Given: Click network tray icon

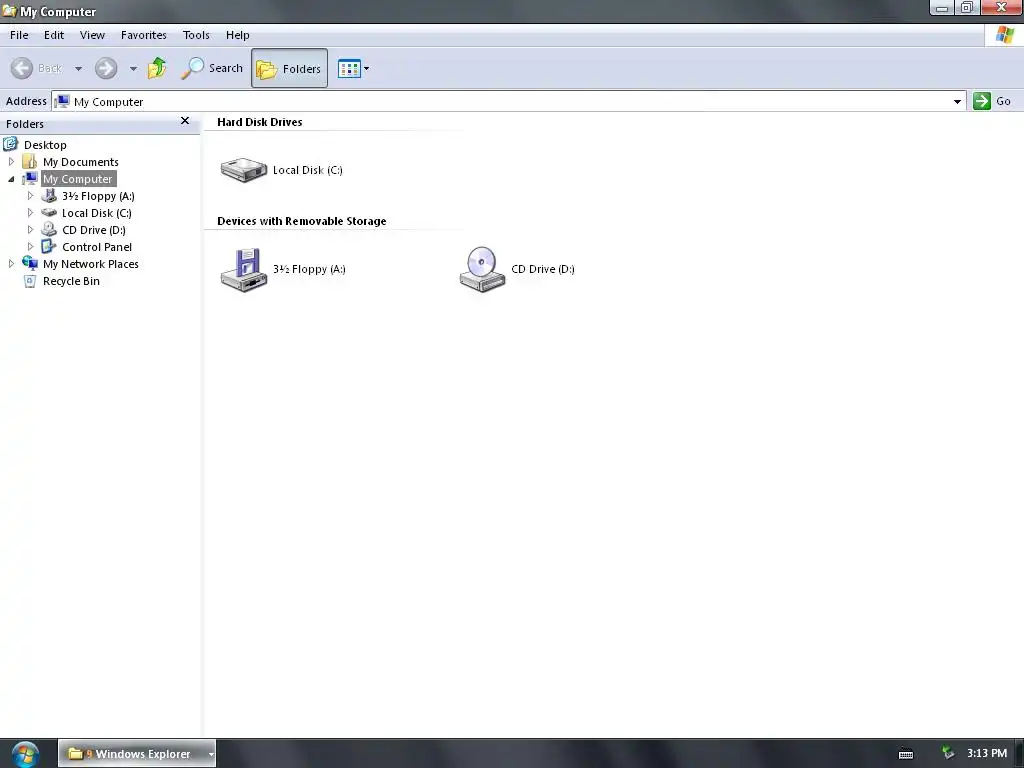Looking at the screenshot, I should (948, 753).
